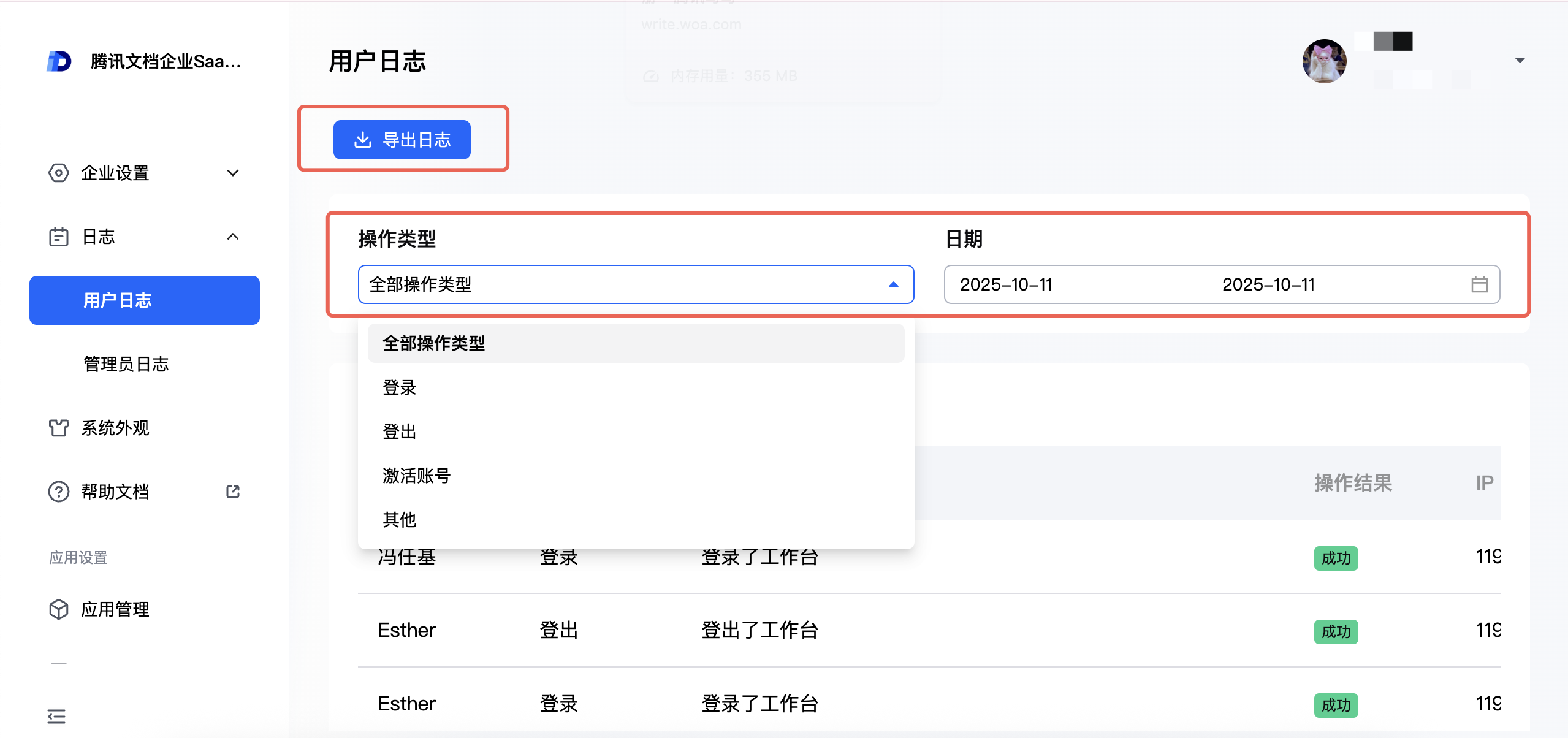Viewport: 1568px width, 738px height.
Task: Open the calendar icon in the date field
Action: (1479, 284)
